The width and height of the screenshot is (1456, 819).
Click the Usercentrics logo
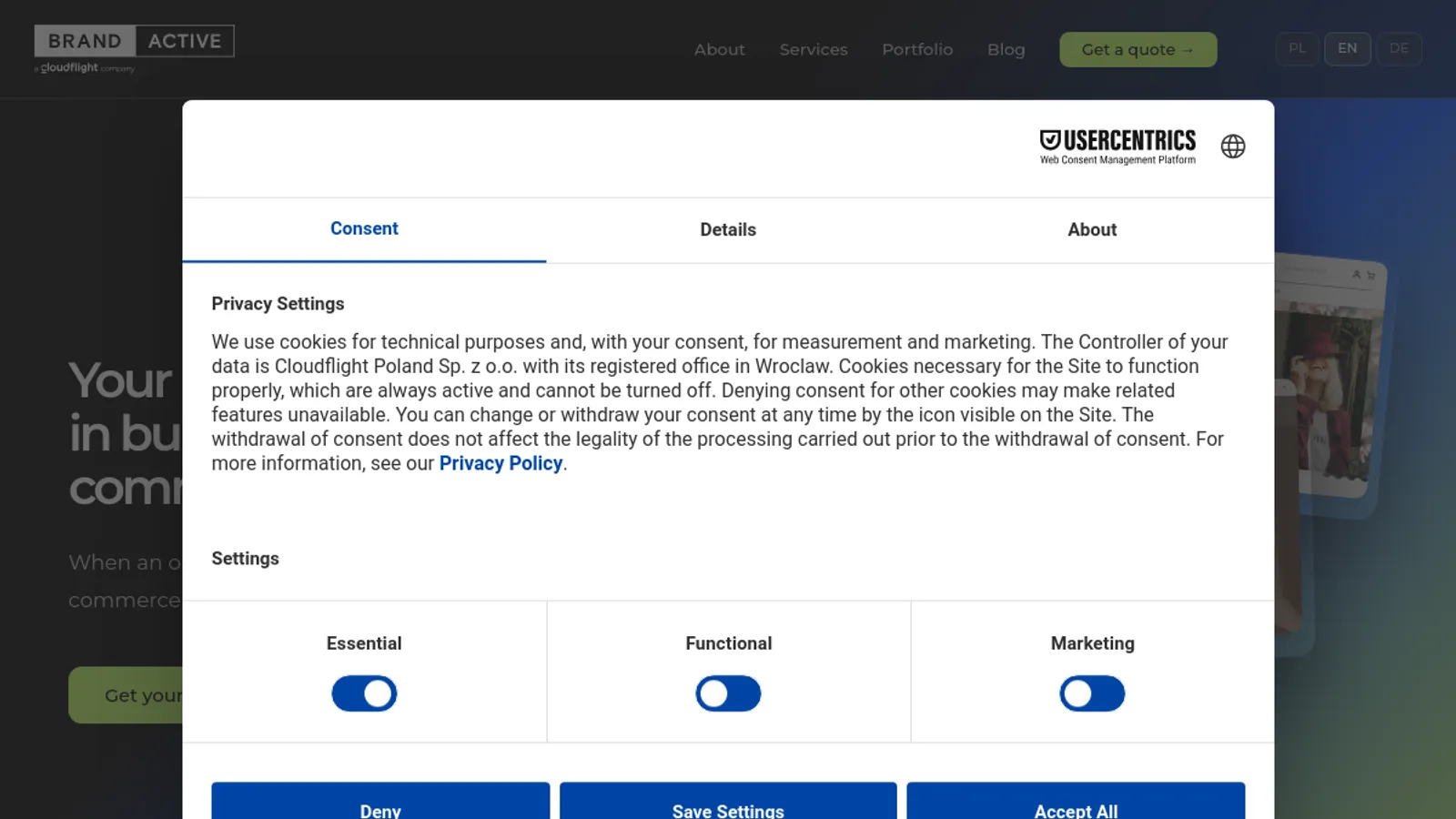point(1117,147)
